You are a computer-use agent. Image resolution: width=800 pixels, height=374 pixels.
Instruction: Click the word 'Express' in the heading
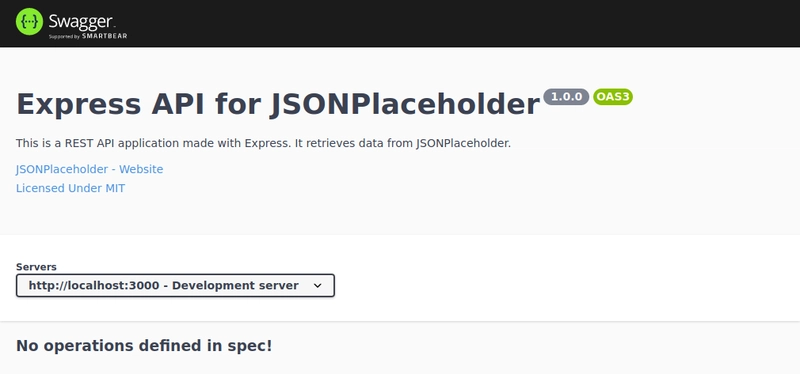coord(79,105)
